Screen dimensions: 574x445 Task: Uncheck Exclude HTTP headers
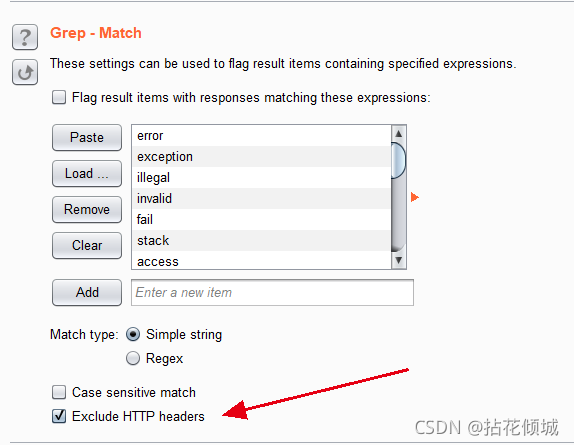59,416
